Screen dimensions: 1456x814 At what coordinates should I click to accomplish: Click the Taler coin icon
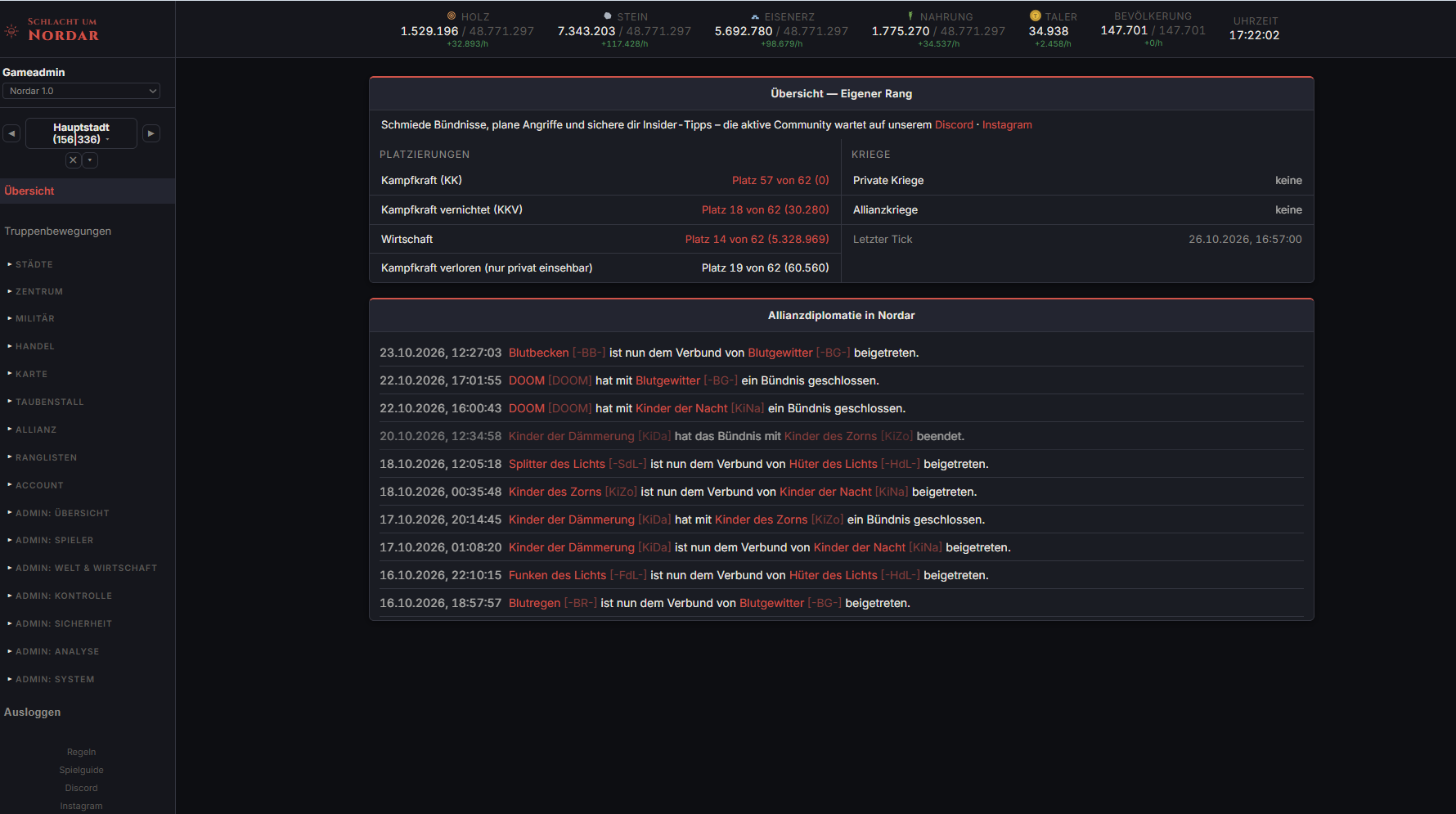pos(1036,16)
